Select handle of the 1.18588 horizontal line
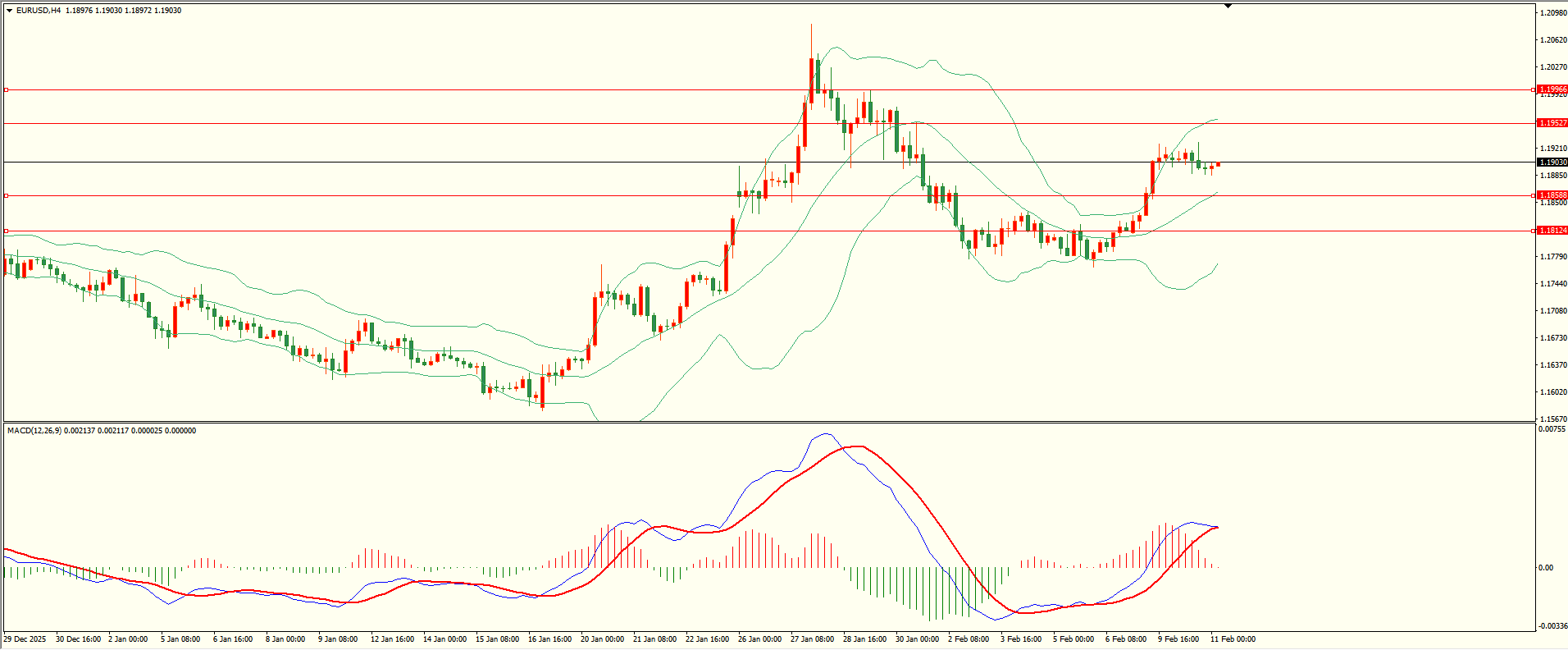Viewport: 1568px width, 650px height. pyautogui.click(x=7, y=195)
